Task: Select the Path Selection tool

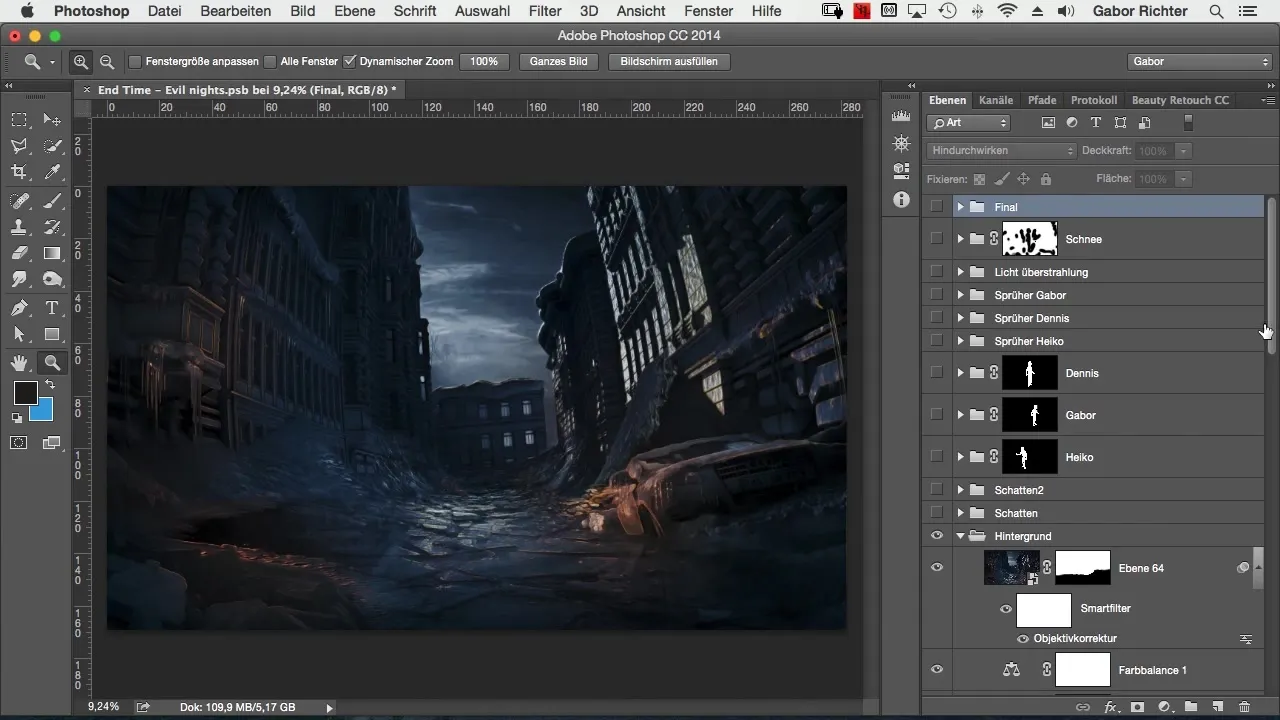Action: click(x=19, y=334)
